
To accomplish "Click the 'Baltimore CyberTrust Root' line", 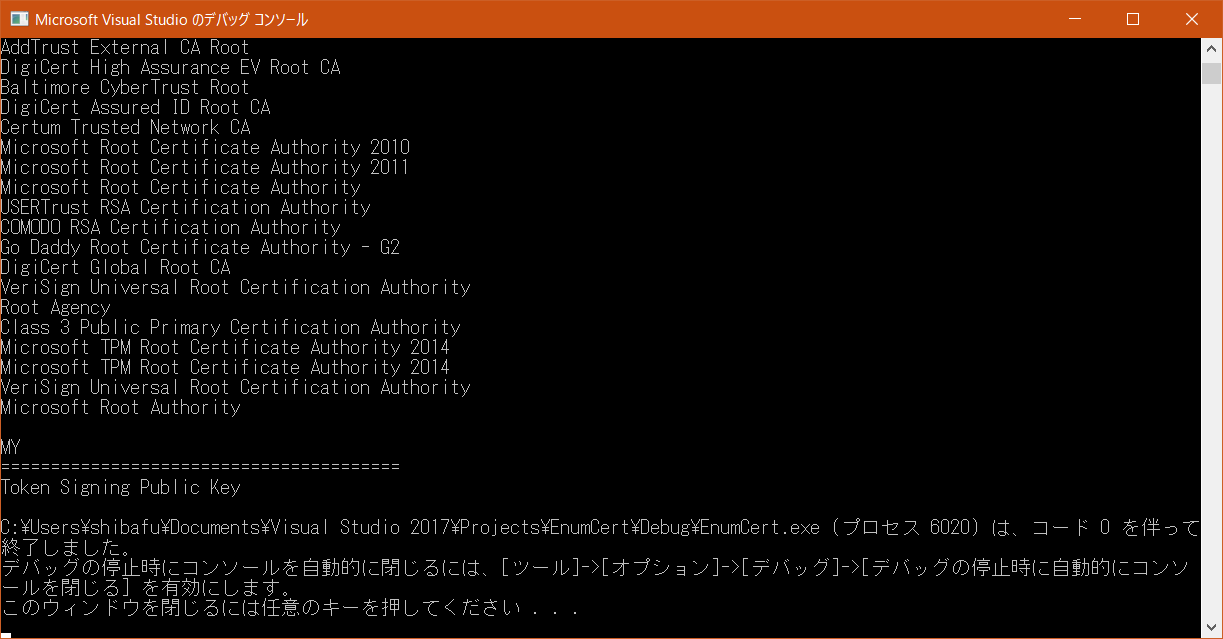I will tap(125, 88).
